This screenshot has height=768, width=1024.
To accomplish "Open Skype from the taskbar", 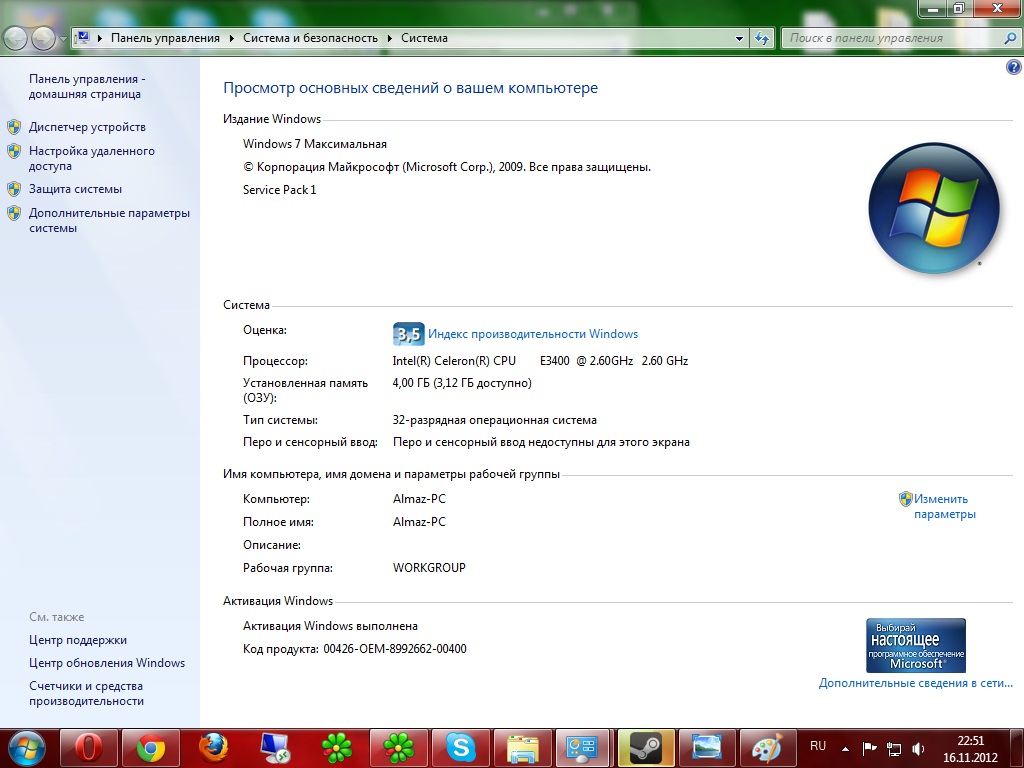I will (x=461, y=748).
